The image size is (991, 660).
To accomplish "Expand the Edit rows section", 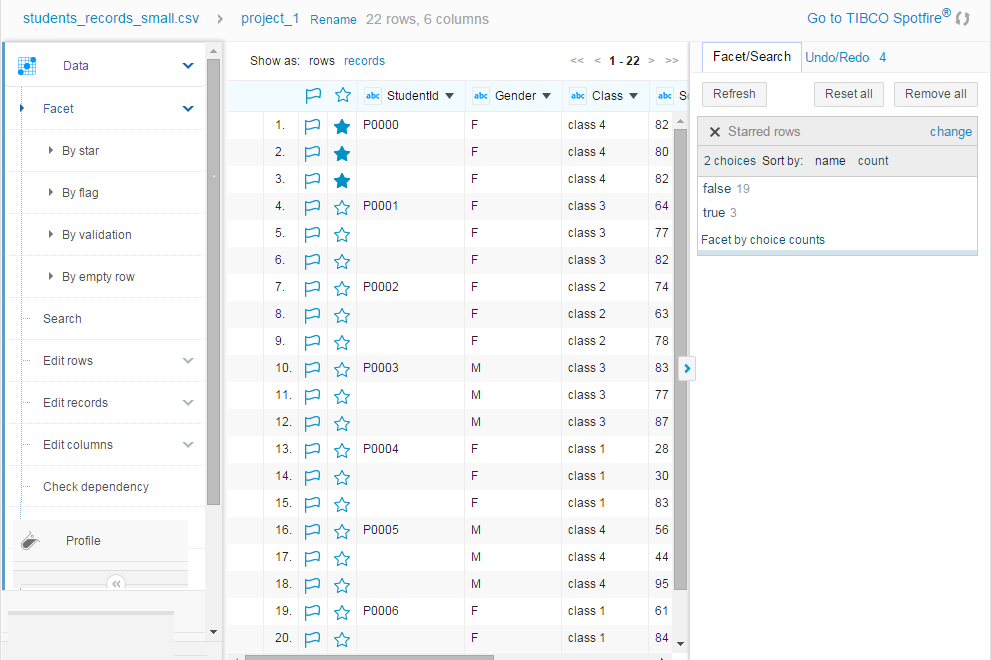I will (x=188, y=361).
